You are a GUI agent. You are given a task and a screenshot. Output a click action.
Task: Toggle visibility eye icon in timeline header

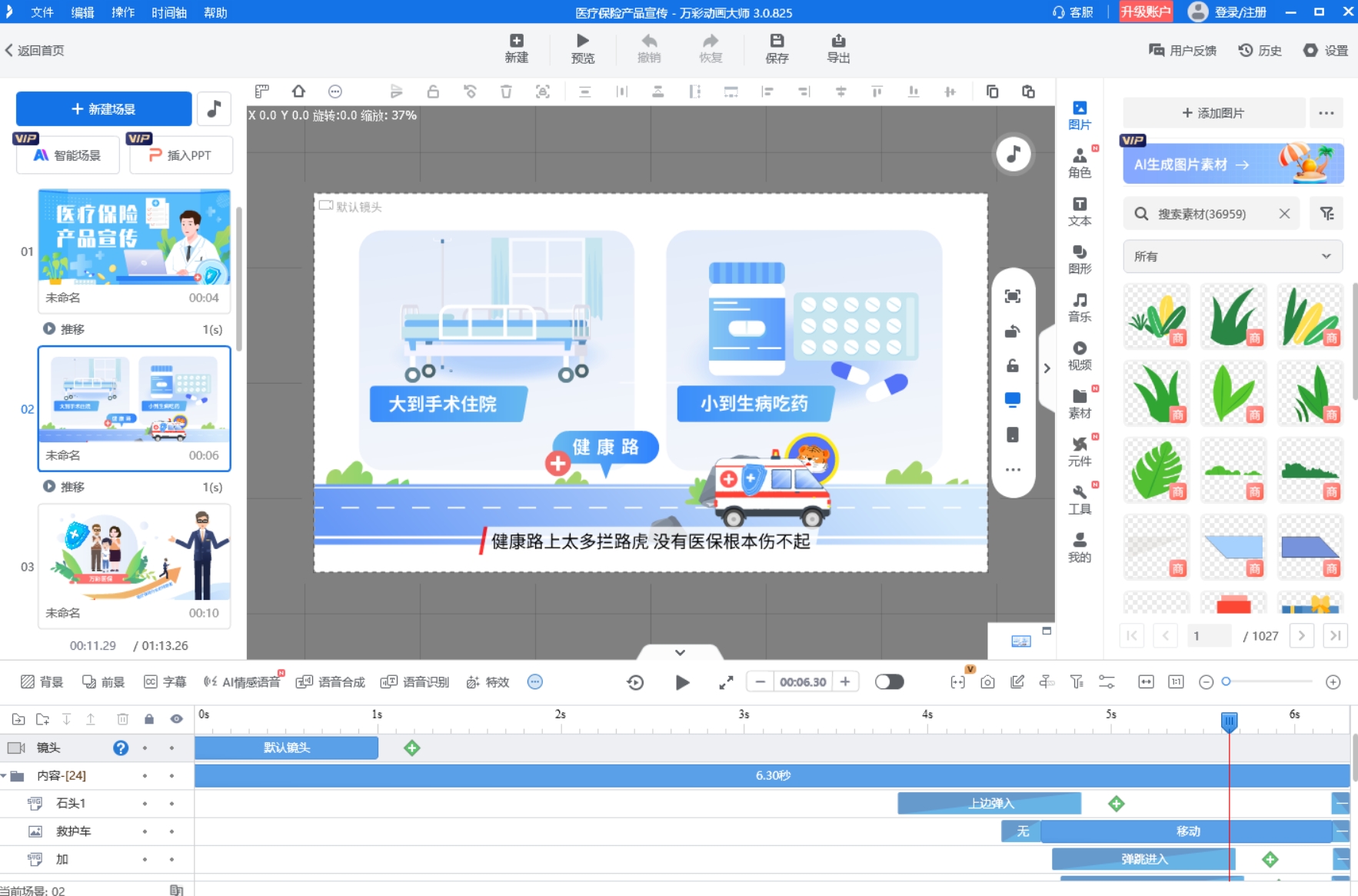click(x=176, y=719)
